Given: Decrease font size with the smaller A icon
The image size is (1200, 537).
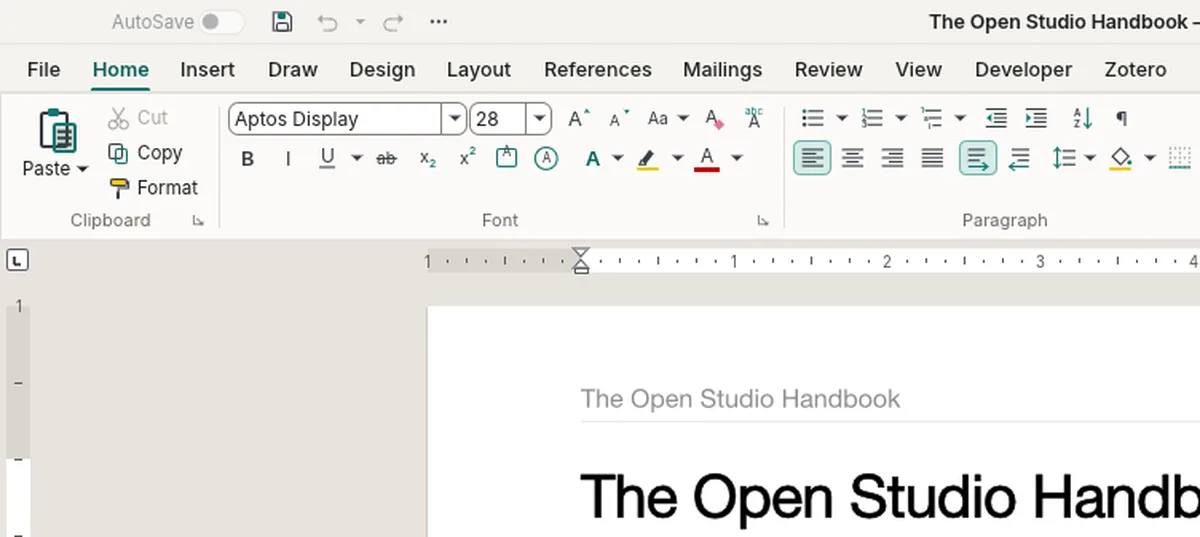Looking at the screenshot, I should point(619,119).
